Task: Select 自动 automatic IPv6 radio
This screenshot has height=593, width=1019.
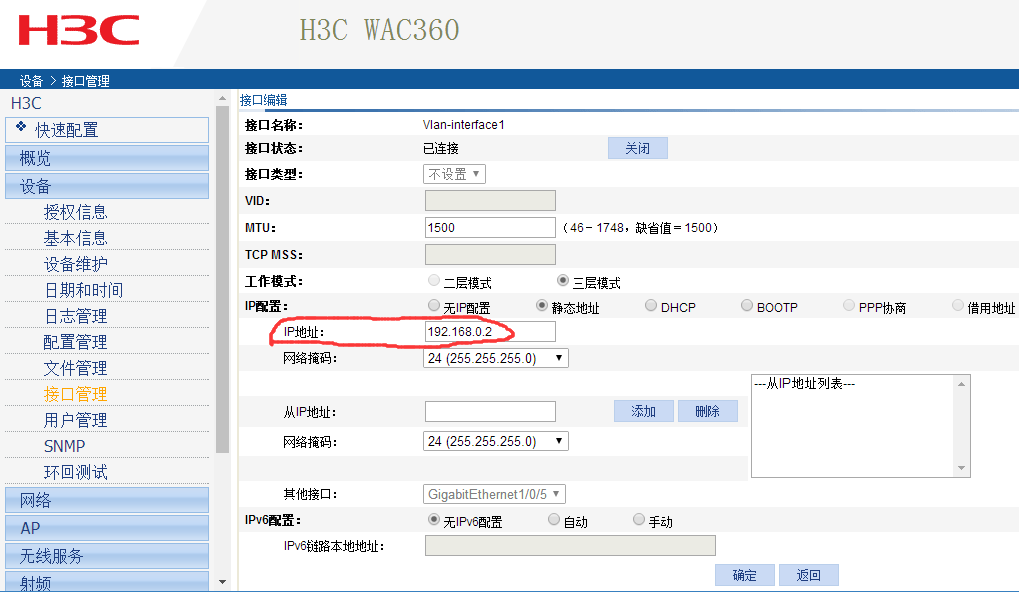Action: tap(554, 519)
